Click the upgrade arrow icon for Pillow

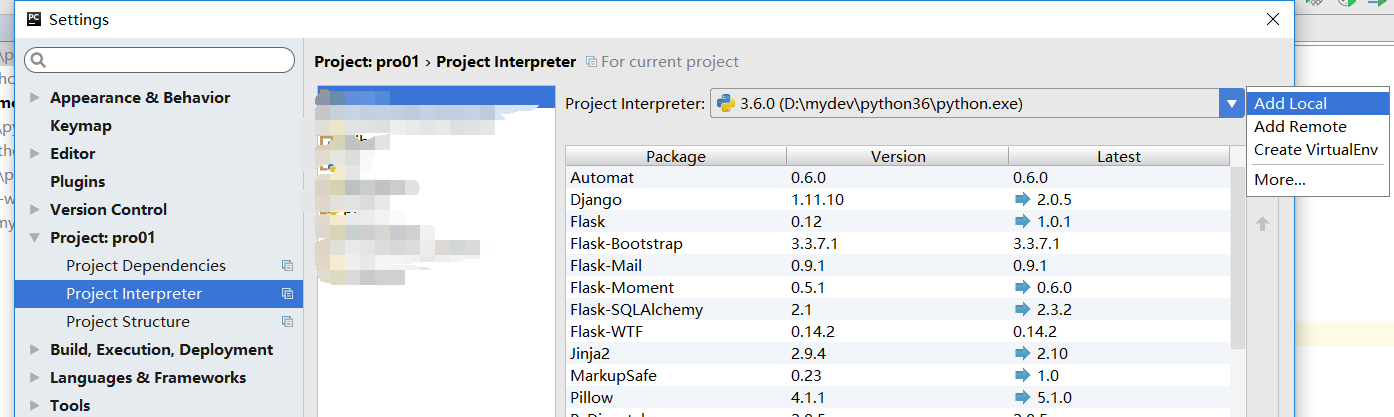tap(1021, 398)
